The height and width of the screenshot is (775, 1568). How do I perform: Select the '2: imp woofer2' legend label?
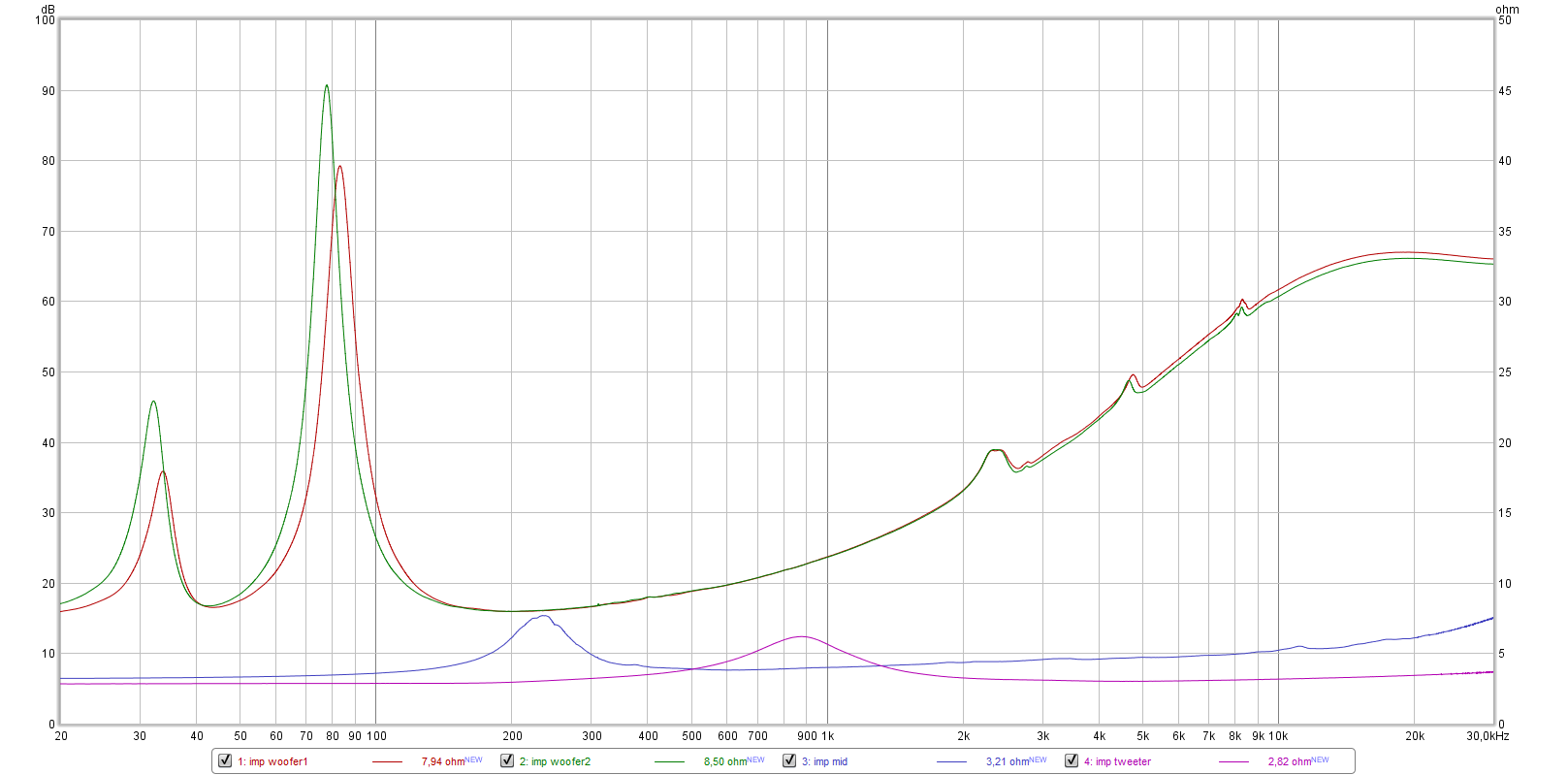(555, 762)
